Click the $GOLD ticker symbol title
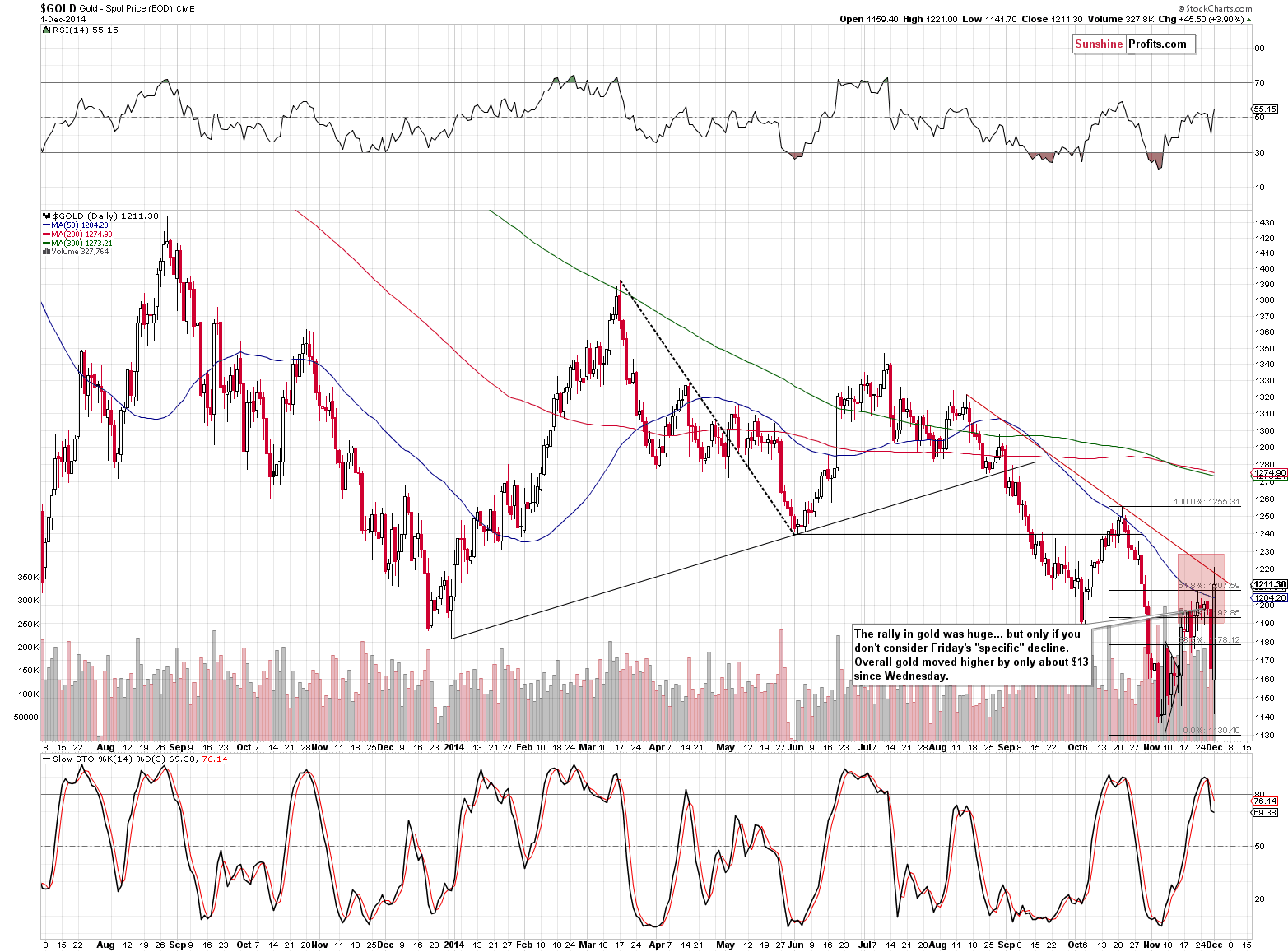Image resolution: width=1288 pixels, height=952 pixels. (x=58, y=8)
